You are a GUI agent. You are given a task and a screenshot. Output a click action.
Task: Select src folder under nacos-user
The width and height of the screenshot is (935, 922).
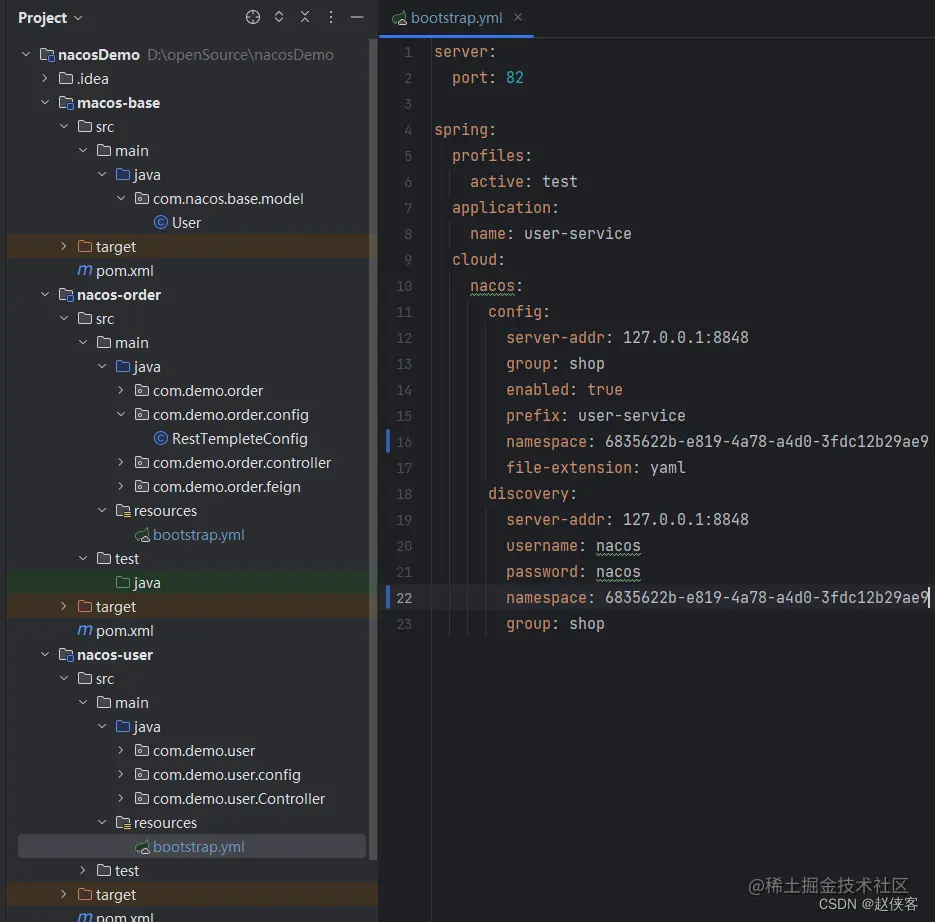point(104,679)
